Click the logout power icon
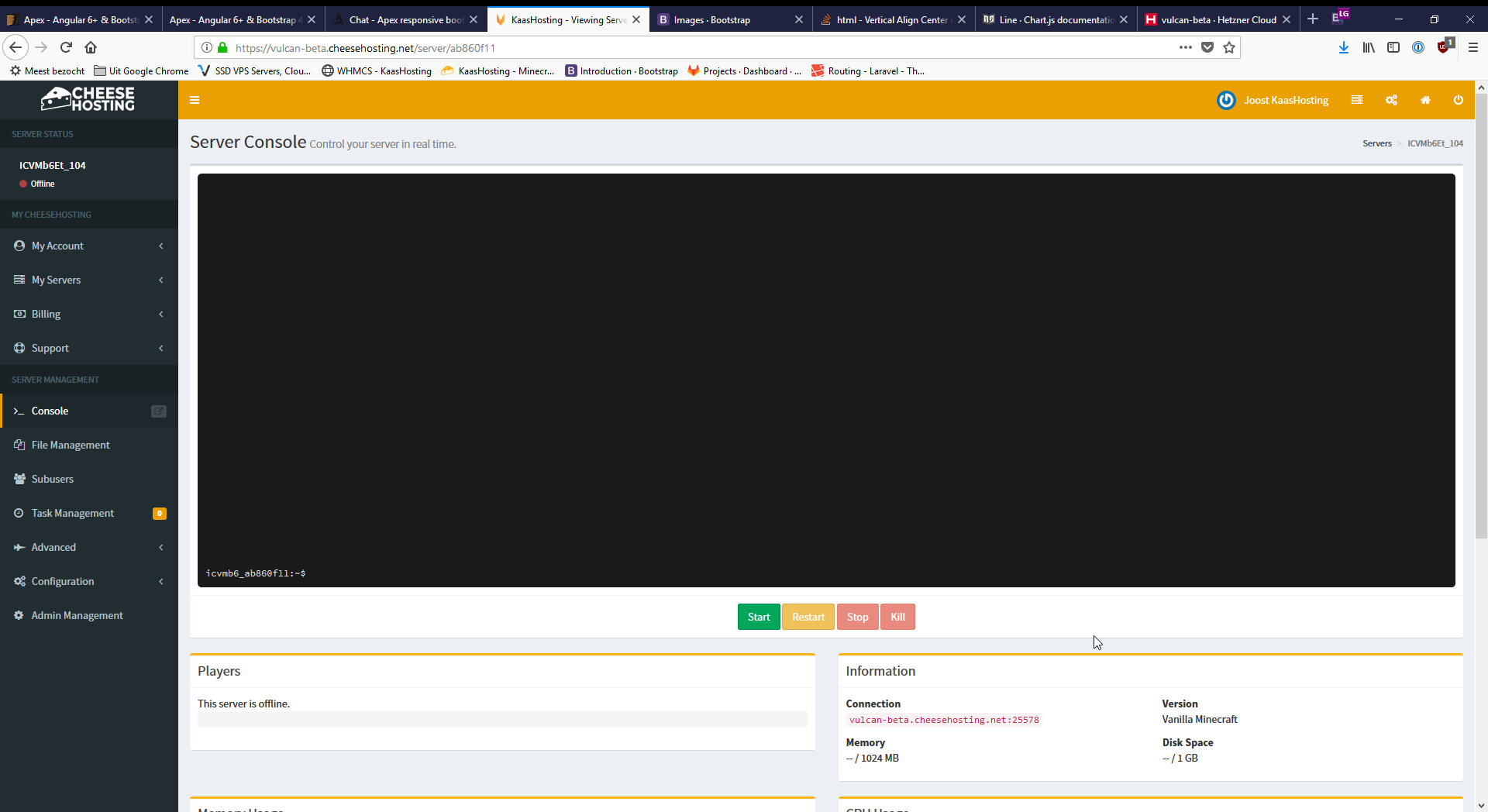The image size is (1488, 812). pyautogui.click(x=1458, y=100)
